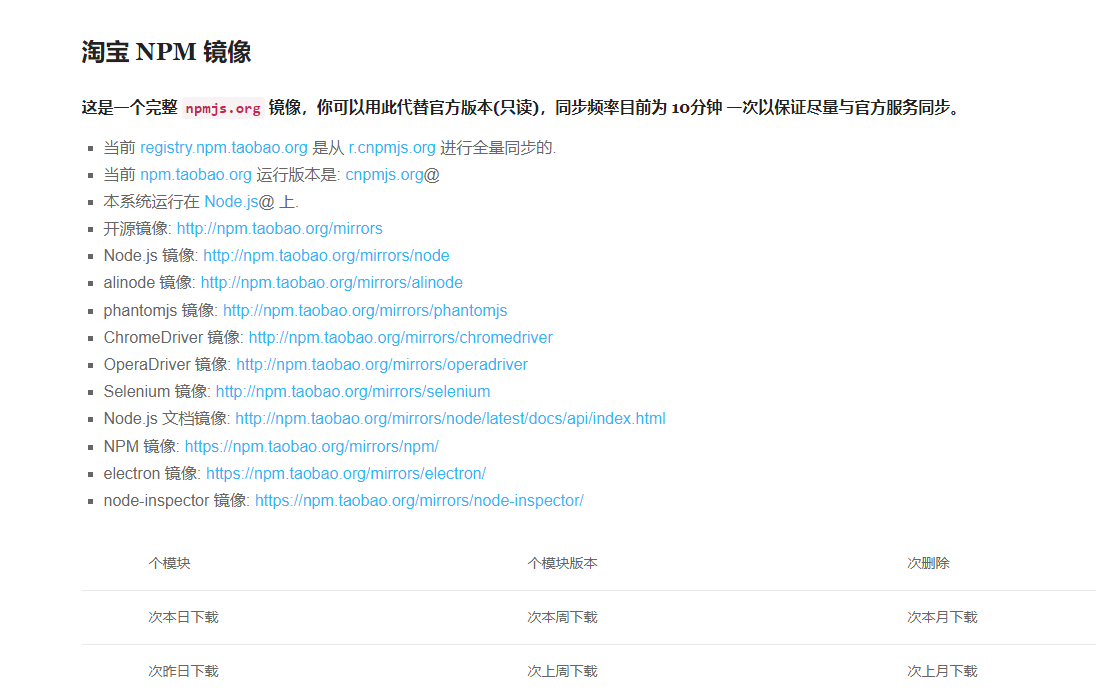Open the registry.npm.taobao.org link
This screenshot has height=692, width=1096.
tap(224, 147)
